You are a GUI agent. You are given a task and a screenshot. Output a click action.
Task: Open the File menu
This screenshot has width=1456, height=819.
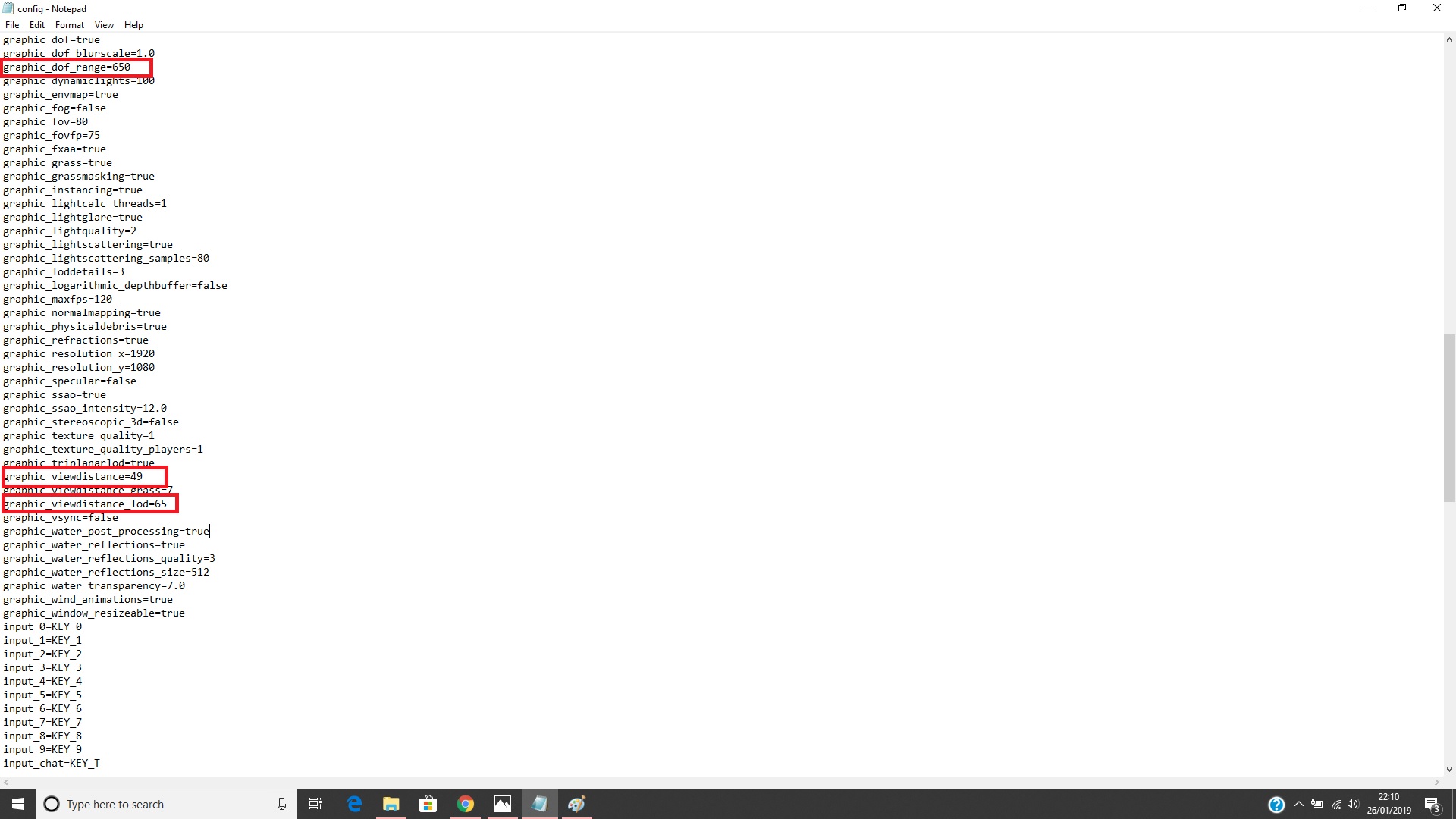click(12, 25)
